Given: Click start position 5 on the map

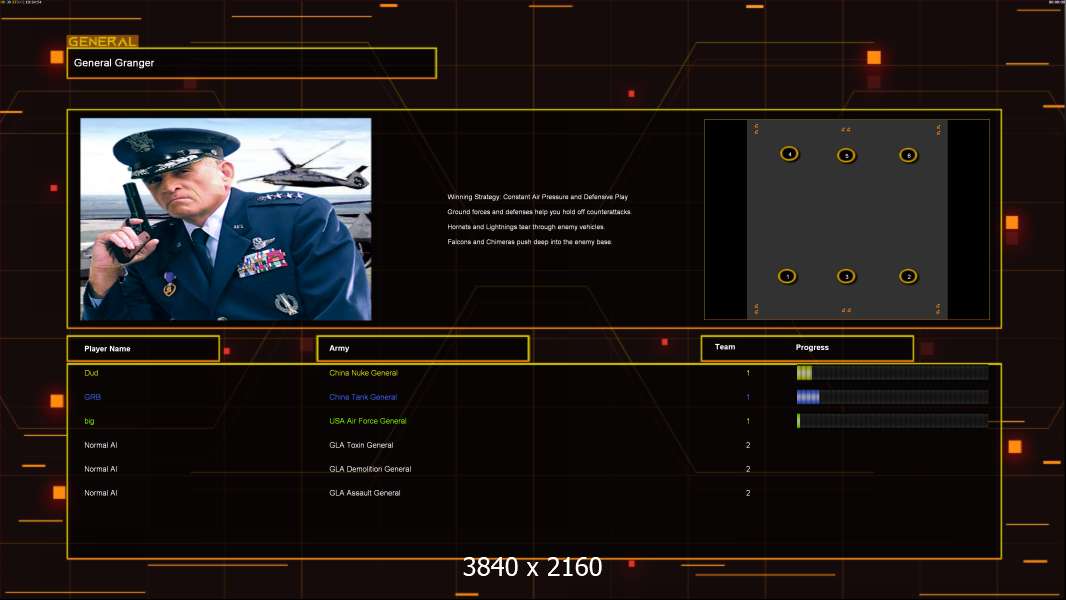Looking at the screenshot, I should tap(846, 155).
